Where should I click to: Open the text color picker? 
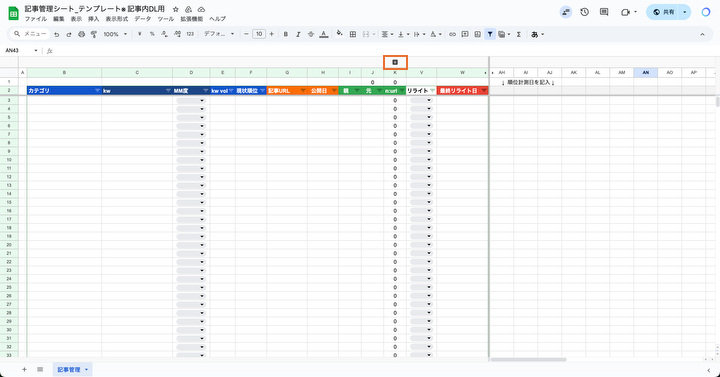324,34
